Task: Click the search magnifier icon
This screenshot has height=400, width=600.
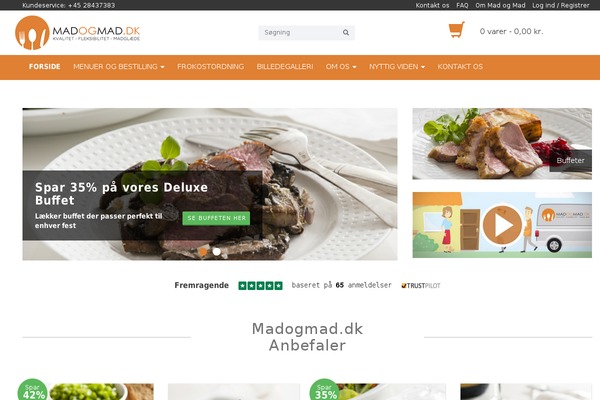Action: pyautogui.click(x=346, y=33)
